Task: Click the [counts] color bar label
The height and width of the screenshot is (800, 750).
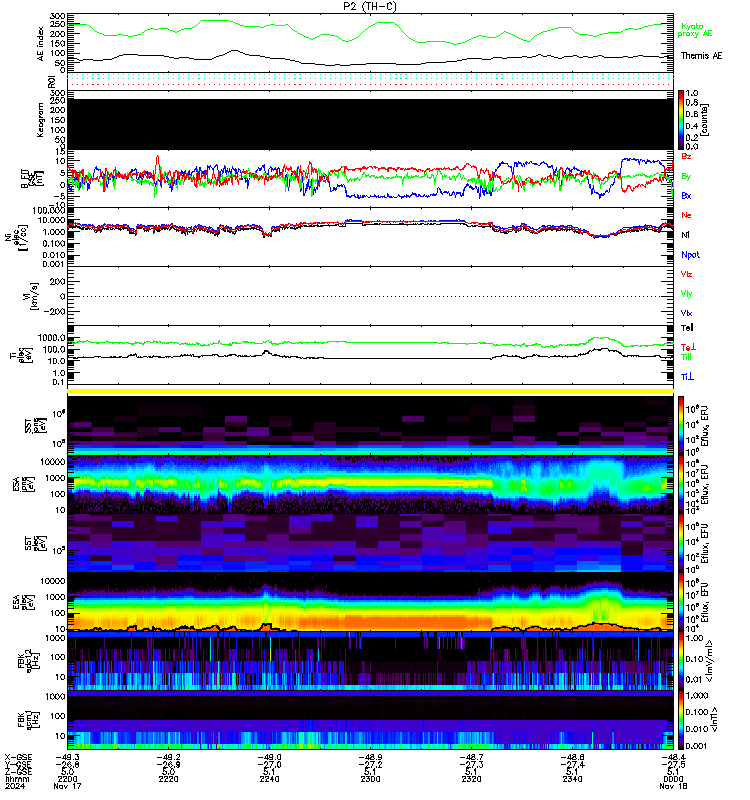Action: [x=704, y=120]
